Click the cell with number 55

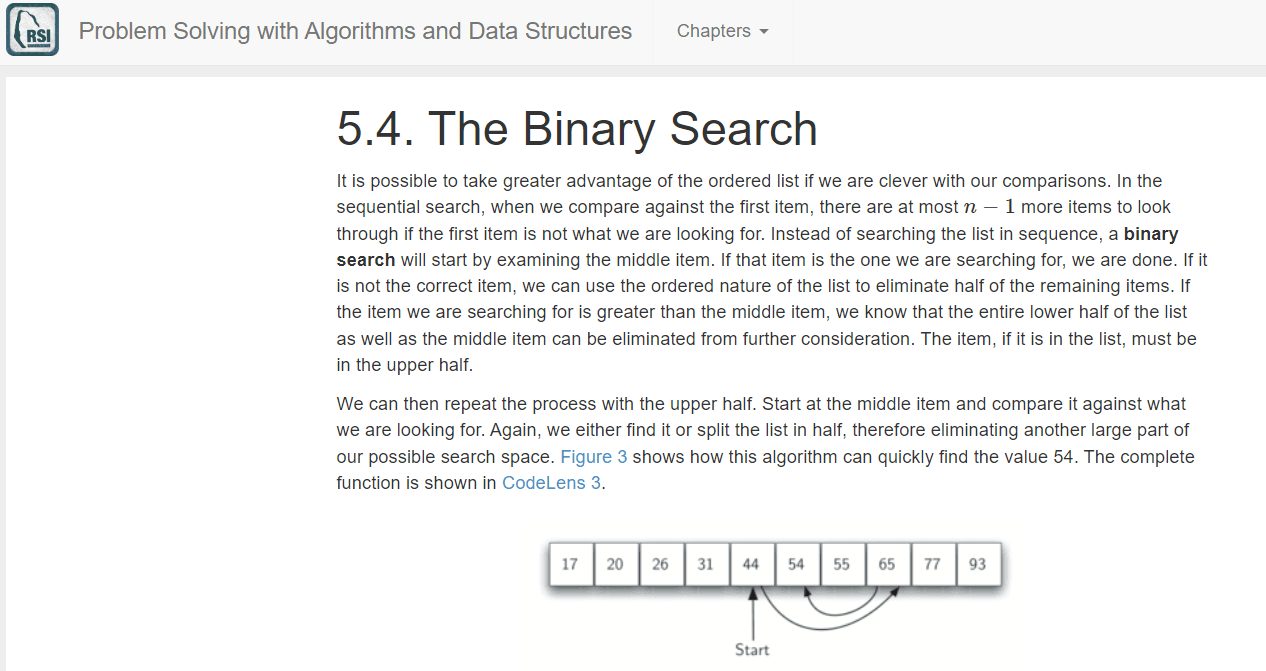[x=842, y=564]
